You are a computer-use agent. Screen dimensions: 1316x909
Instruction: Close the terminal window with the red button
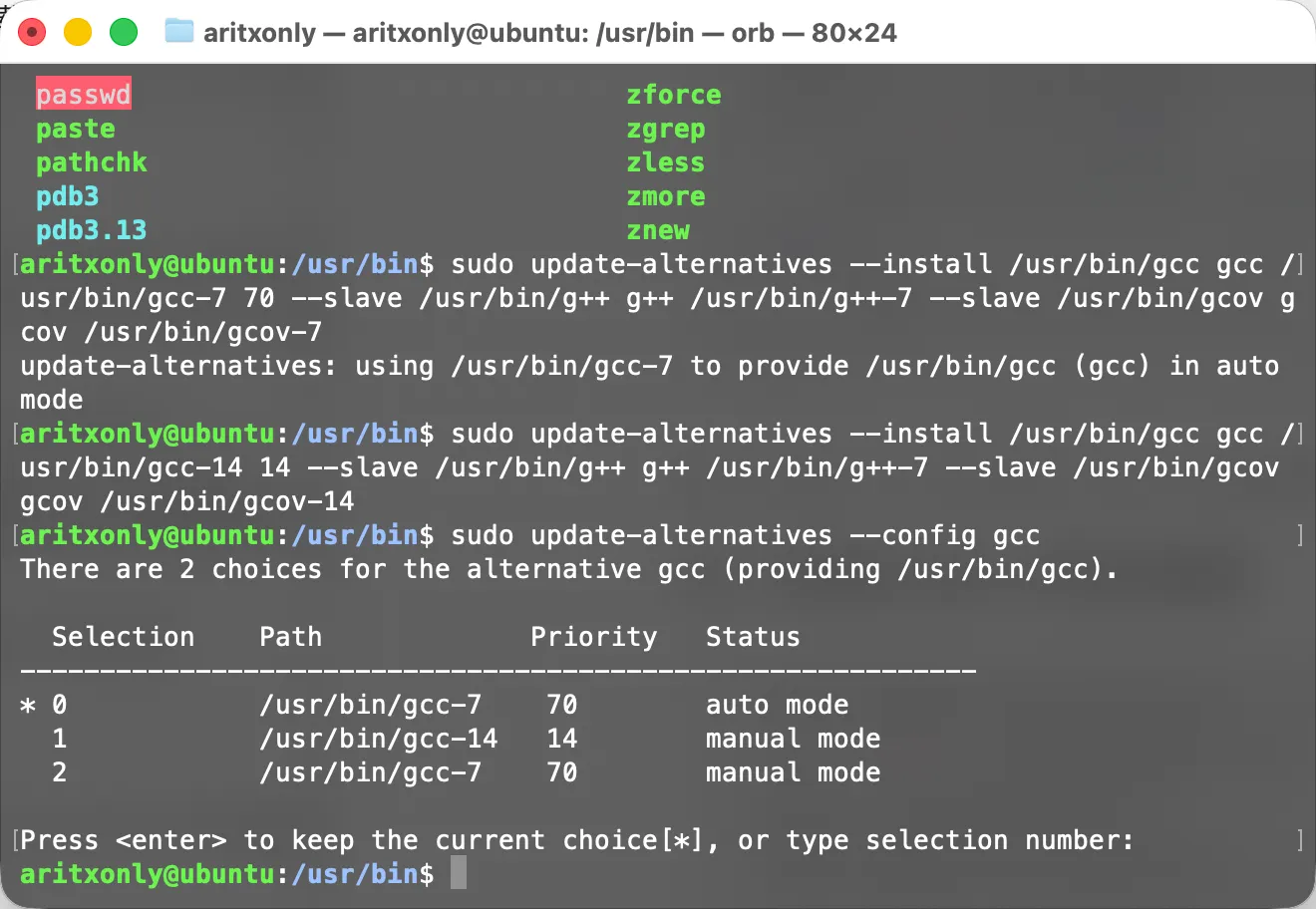[32, 32]
